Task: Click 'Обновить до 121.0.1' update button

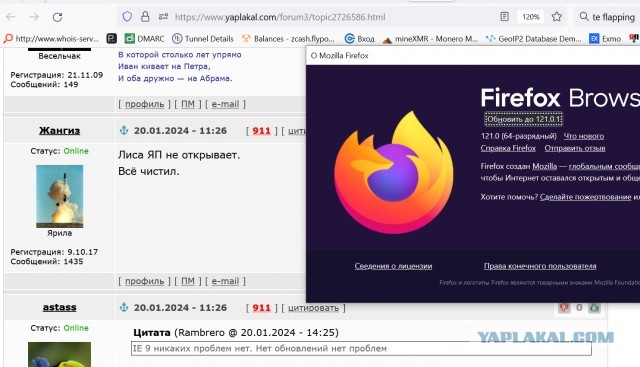Action: [523, 119]
